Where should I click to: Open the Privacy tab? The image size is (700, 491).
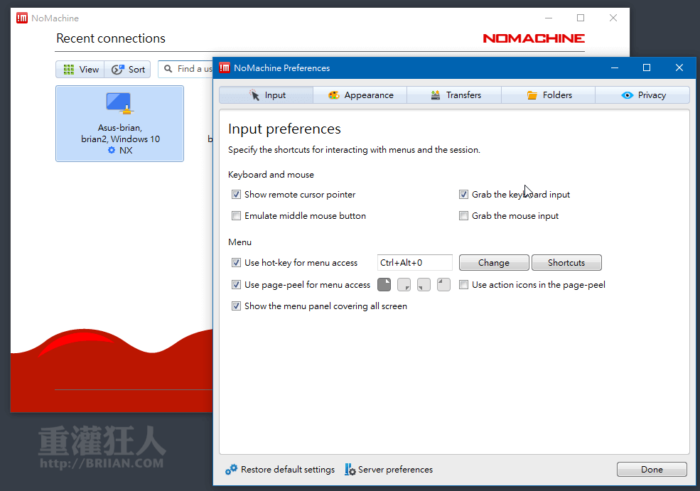[643, 95]
